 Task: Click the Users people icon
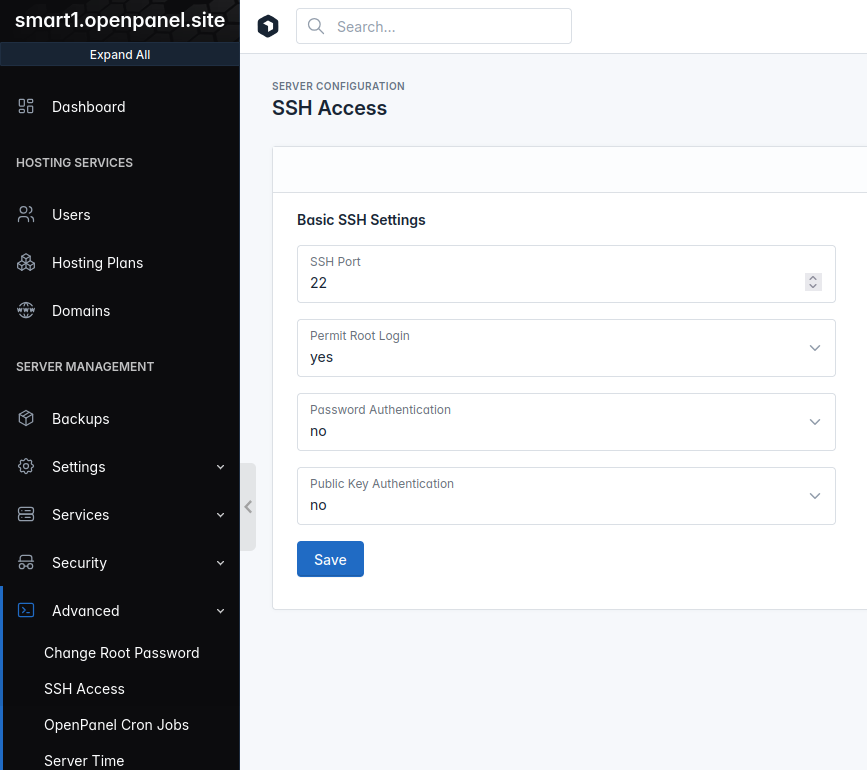(27, 215)
